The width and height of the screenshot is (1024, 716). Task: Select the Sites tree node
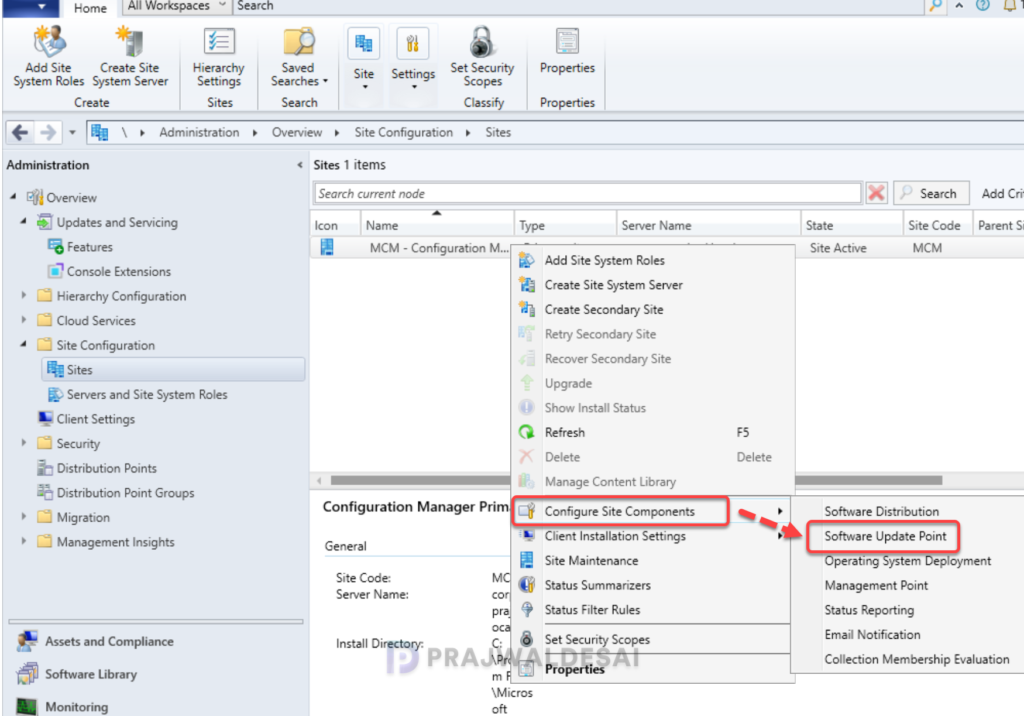(173, 370)
